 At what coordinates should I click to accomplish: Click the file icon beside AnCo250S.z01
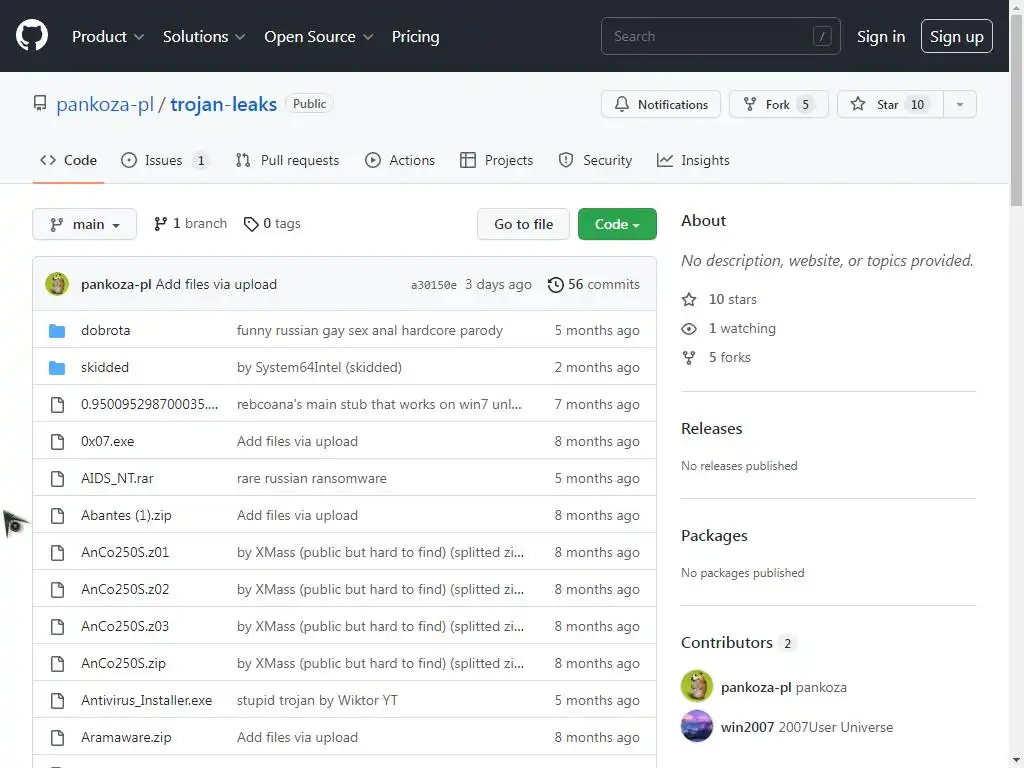tap(57, 552)
